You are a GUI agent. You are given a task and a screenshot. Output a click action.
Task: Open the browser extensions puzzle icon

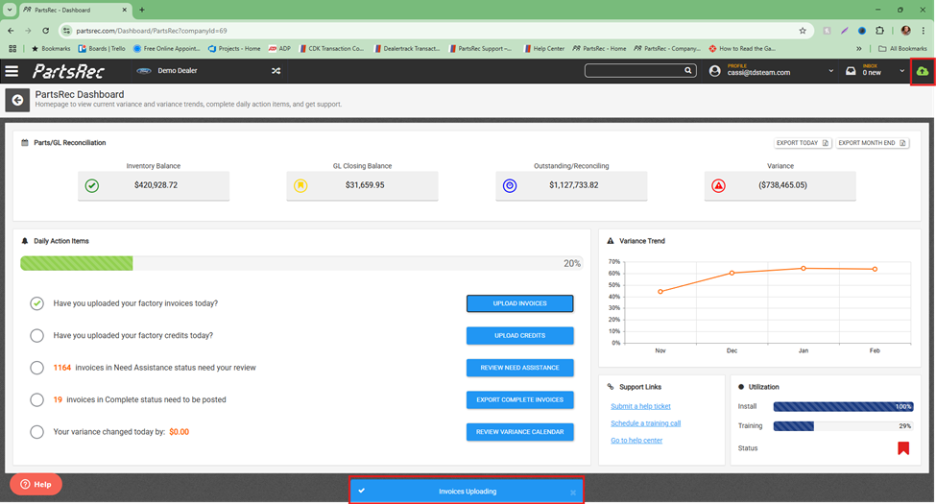pos(879,30)
